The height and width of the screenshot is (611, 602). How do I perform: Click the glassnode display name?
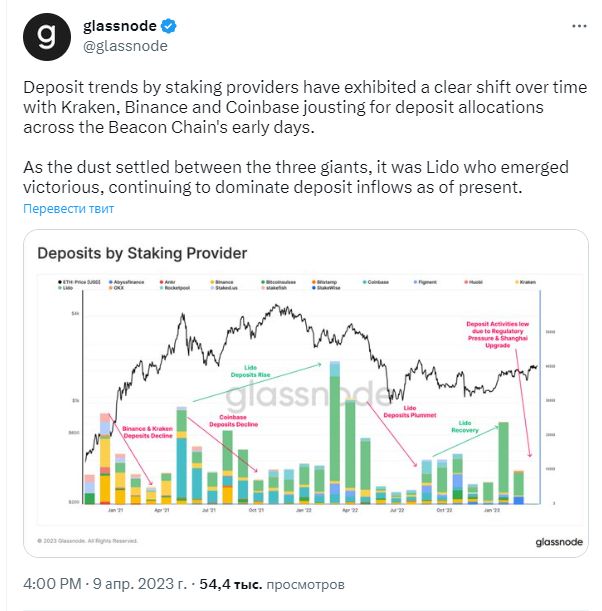[x=120, y=26]
